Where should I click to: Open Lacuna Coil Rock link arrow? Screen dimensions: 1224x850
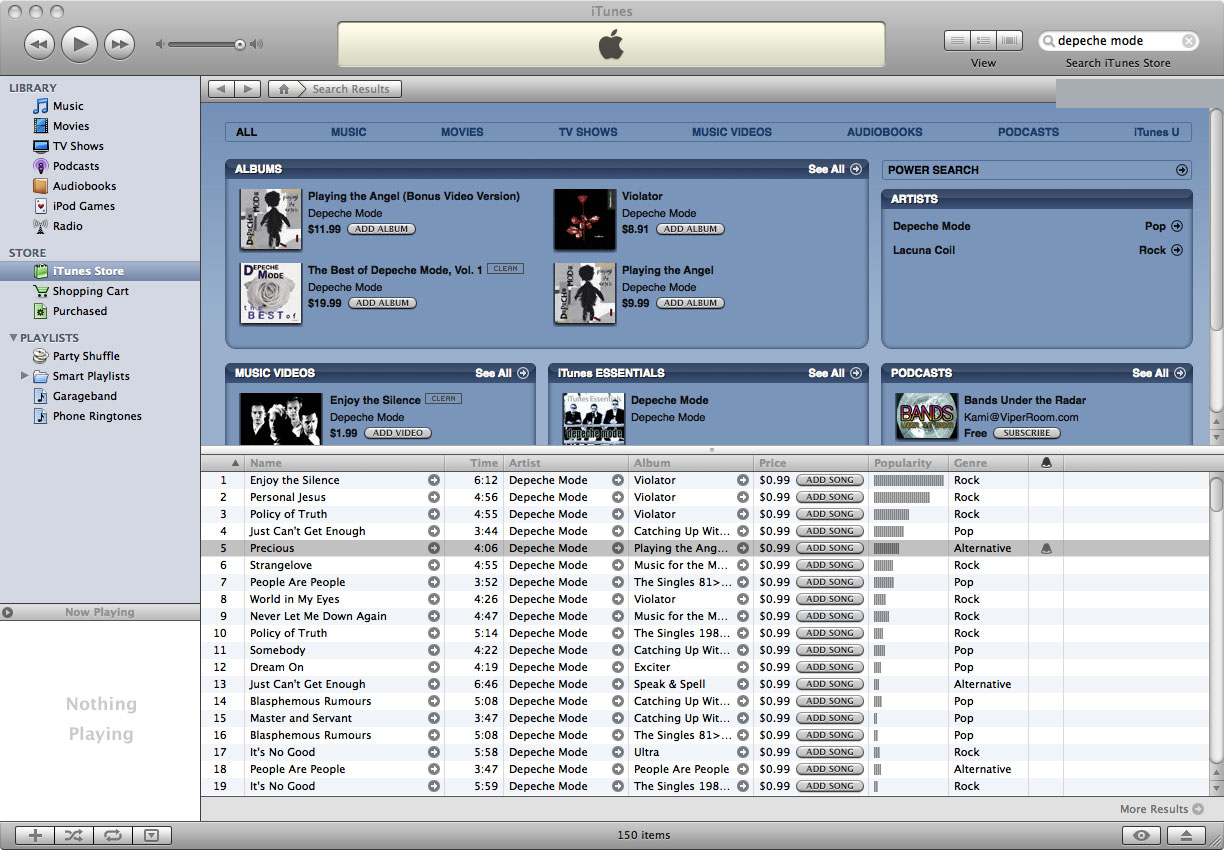1177,250
